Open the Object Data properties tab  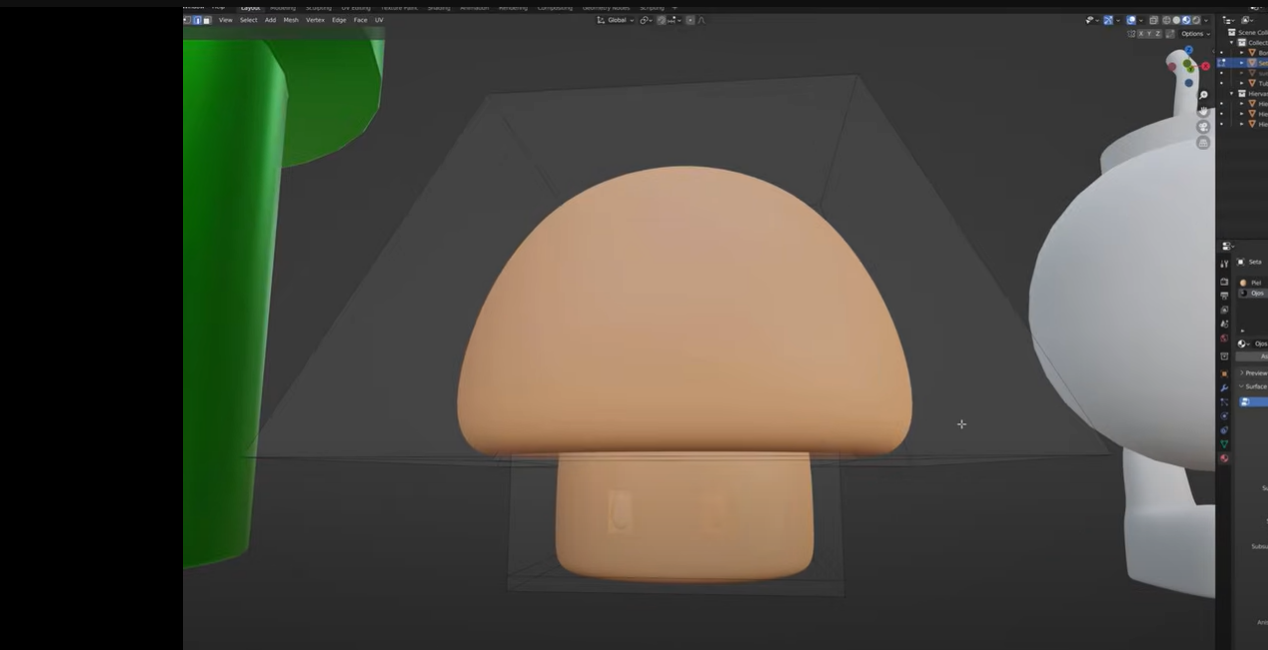point(1224,444)
